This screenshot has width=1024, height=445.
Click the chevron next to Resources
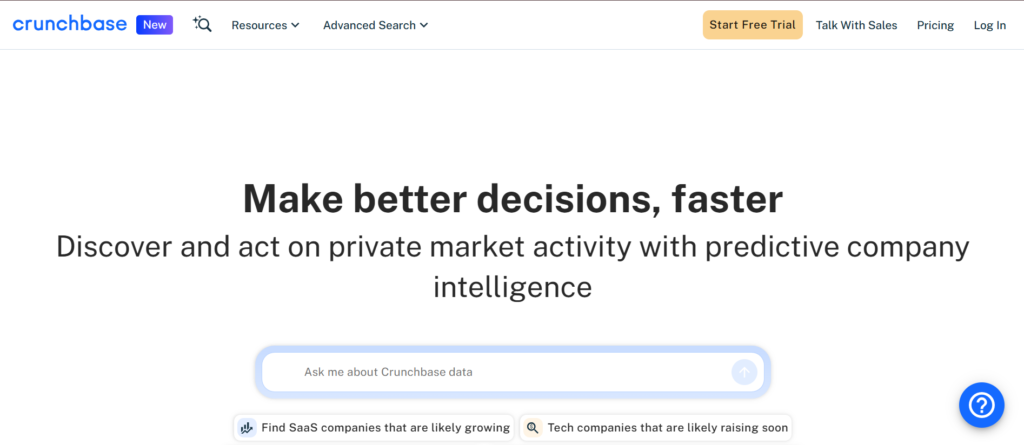point(295,26)
